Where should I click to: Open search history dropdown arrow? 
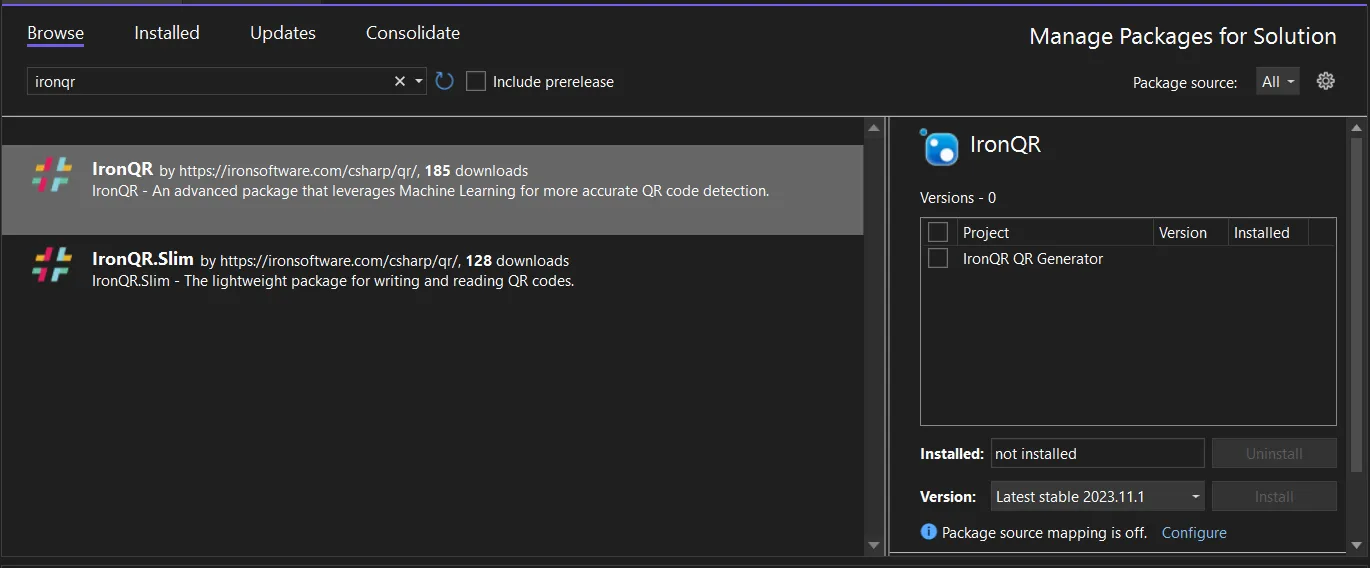(419, 81)
